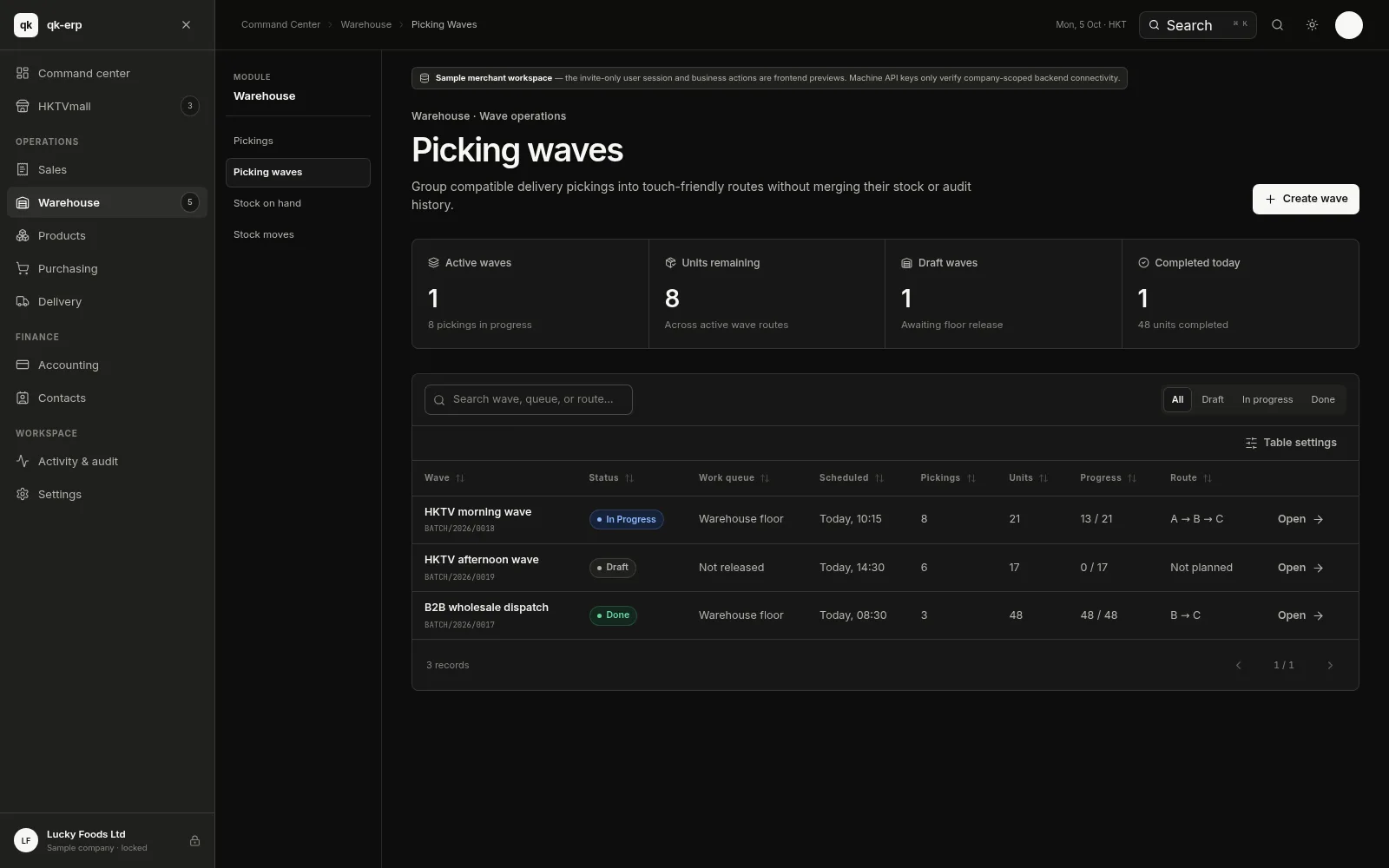Sort by the Wave column

point(444,478)
